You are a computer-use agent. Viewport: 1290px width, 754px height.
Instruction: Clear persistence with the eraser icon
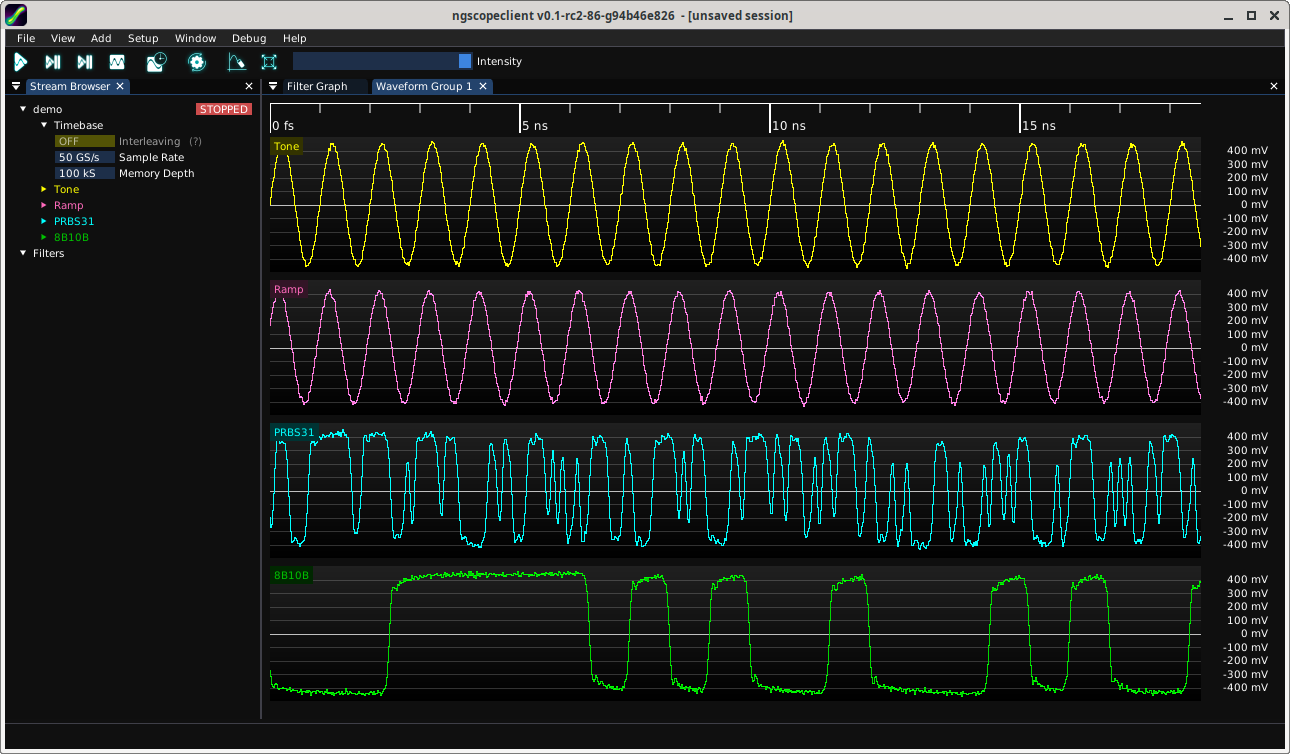pyautogui.click(x=236, y=62)
